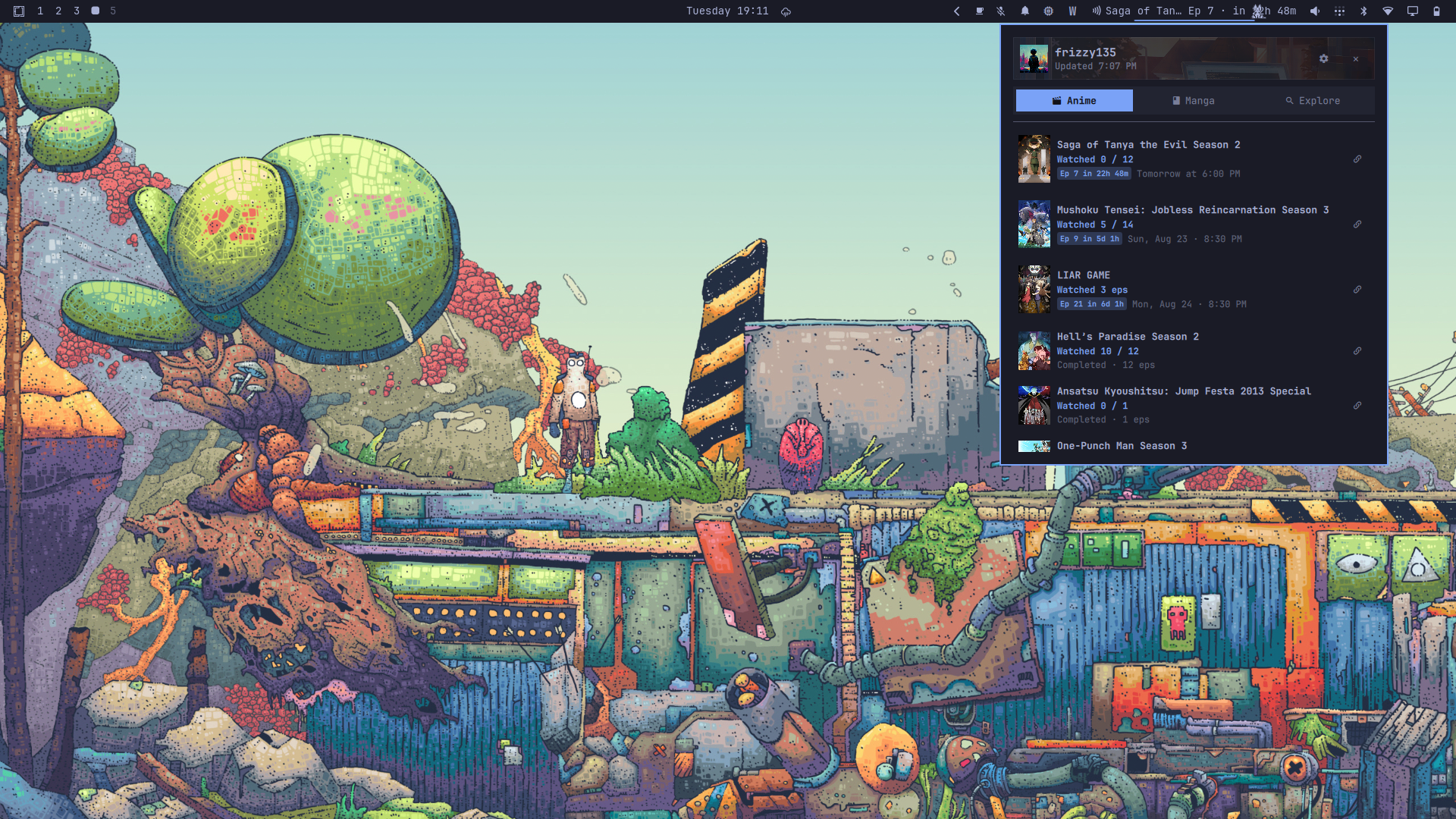Click 'Watched 10 / 12' progress text
This screenshot has height=819, width=1456.
point(1097,351)
